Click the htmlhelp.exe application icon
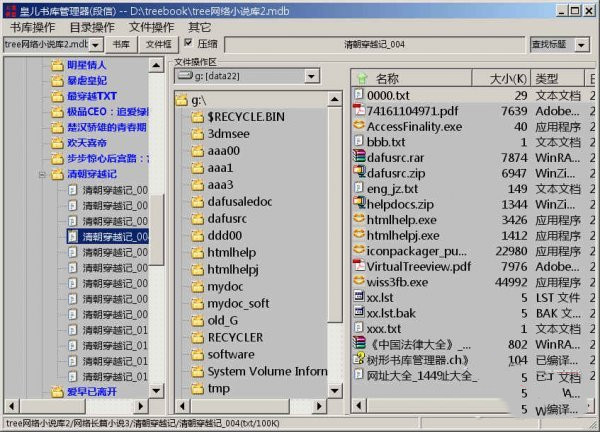 coord(359,219)
